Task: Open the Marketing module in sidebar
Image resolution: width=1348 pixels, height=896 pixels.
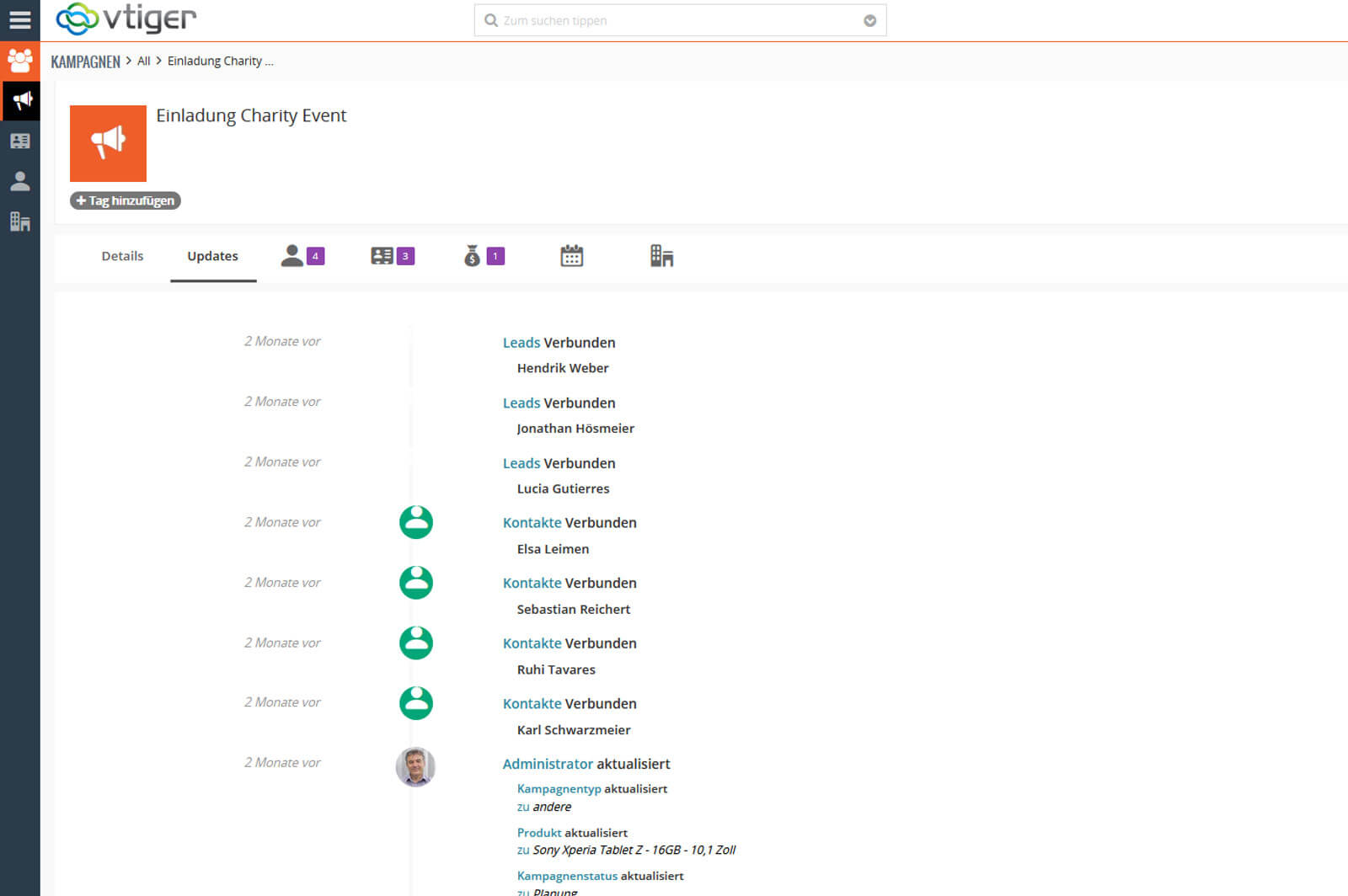Action: (19, 61)
